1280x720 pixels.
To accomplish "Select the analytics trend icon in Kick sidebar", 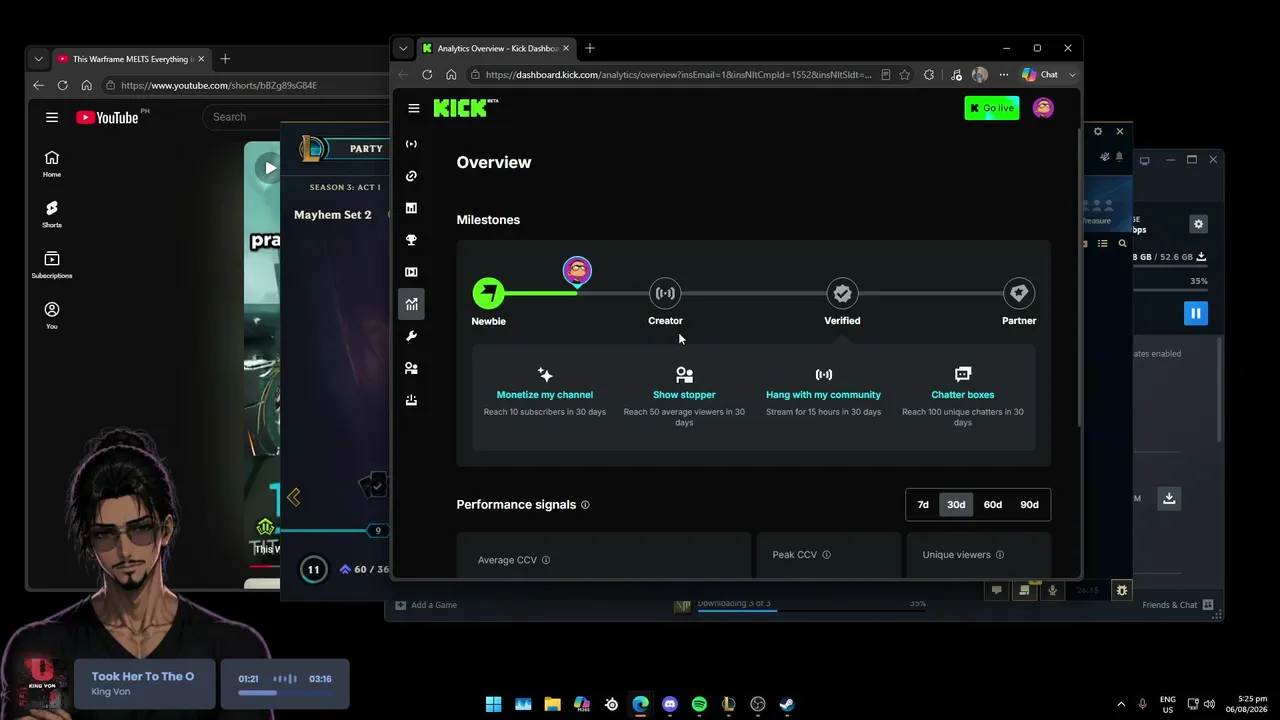I will pos(411,304).
